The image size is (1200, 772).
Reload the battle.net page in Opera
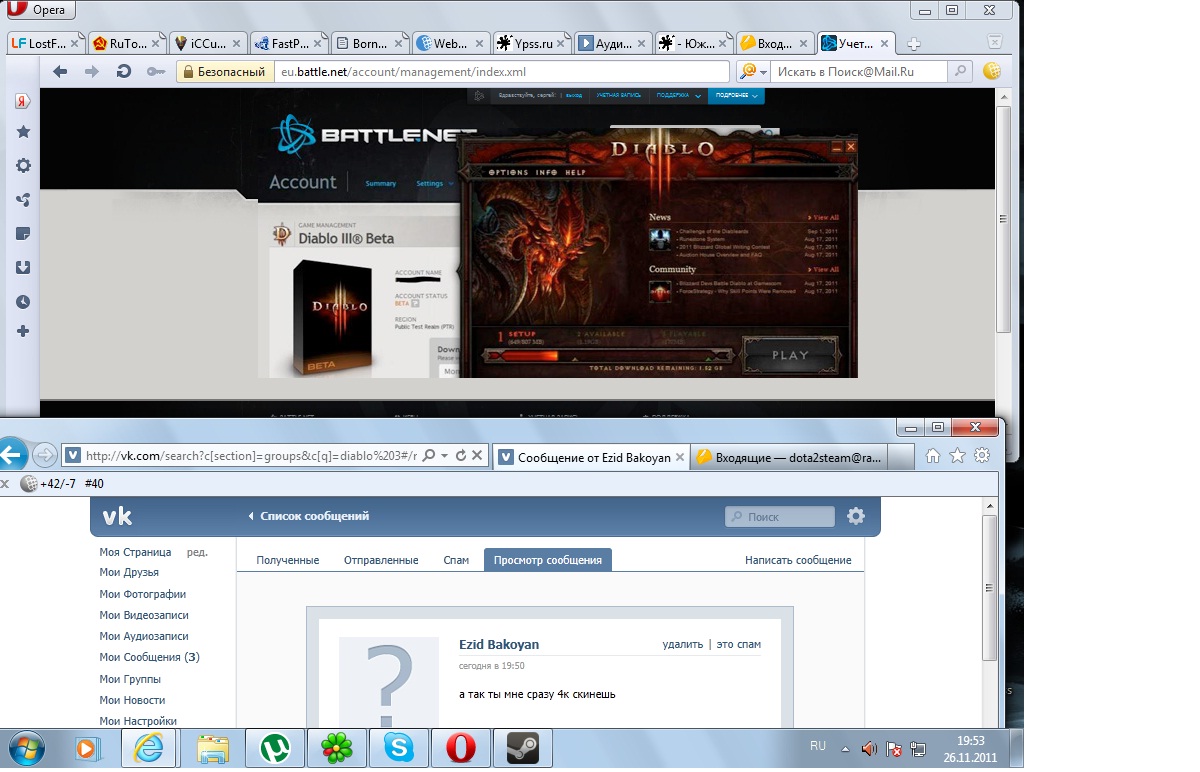[124, 71]
